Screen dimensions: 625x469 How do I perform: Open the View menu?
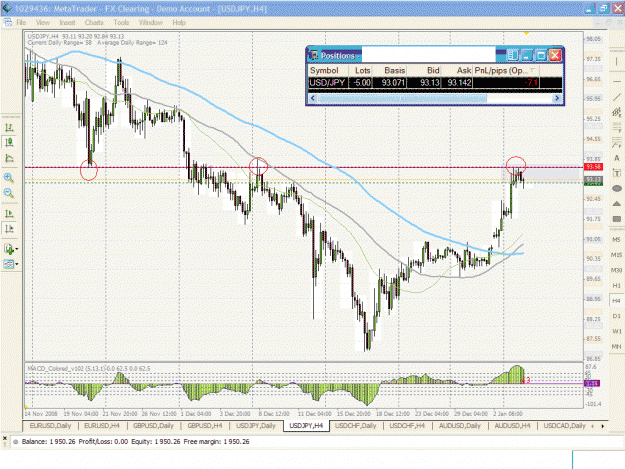click(x=43, y=22)
